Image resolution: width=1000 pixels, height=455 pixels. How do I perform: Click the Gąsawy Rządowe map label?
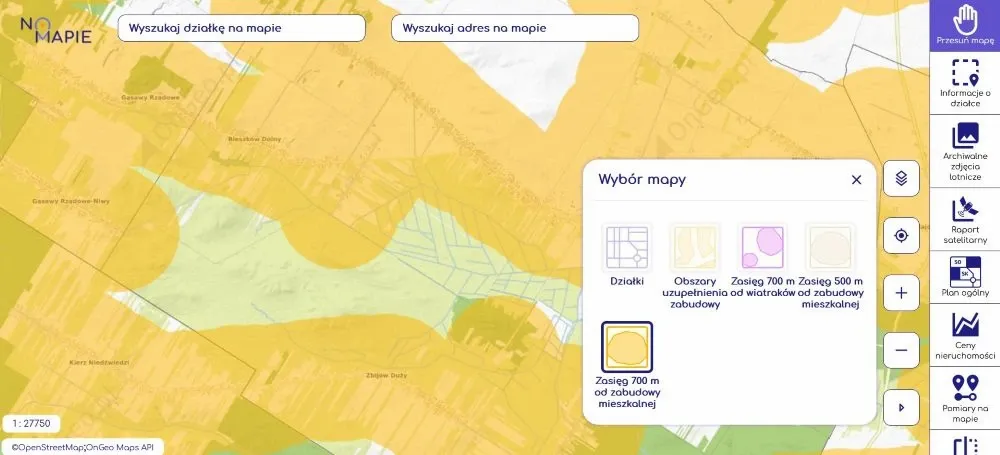click(x=151, y=98)
